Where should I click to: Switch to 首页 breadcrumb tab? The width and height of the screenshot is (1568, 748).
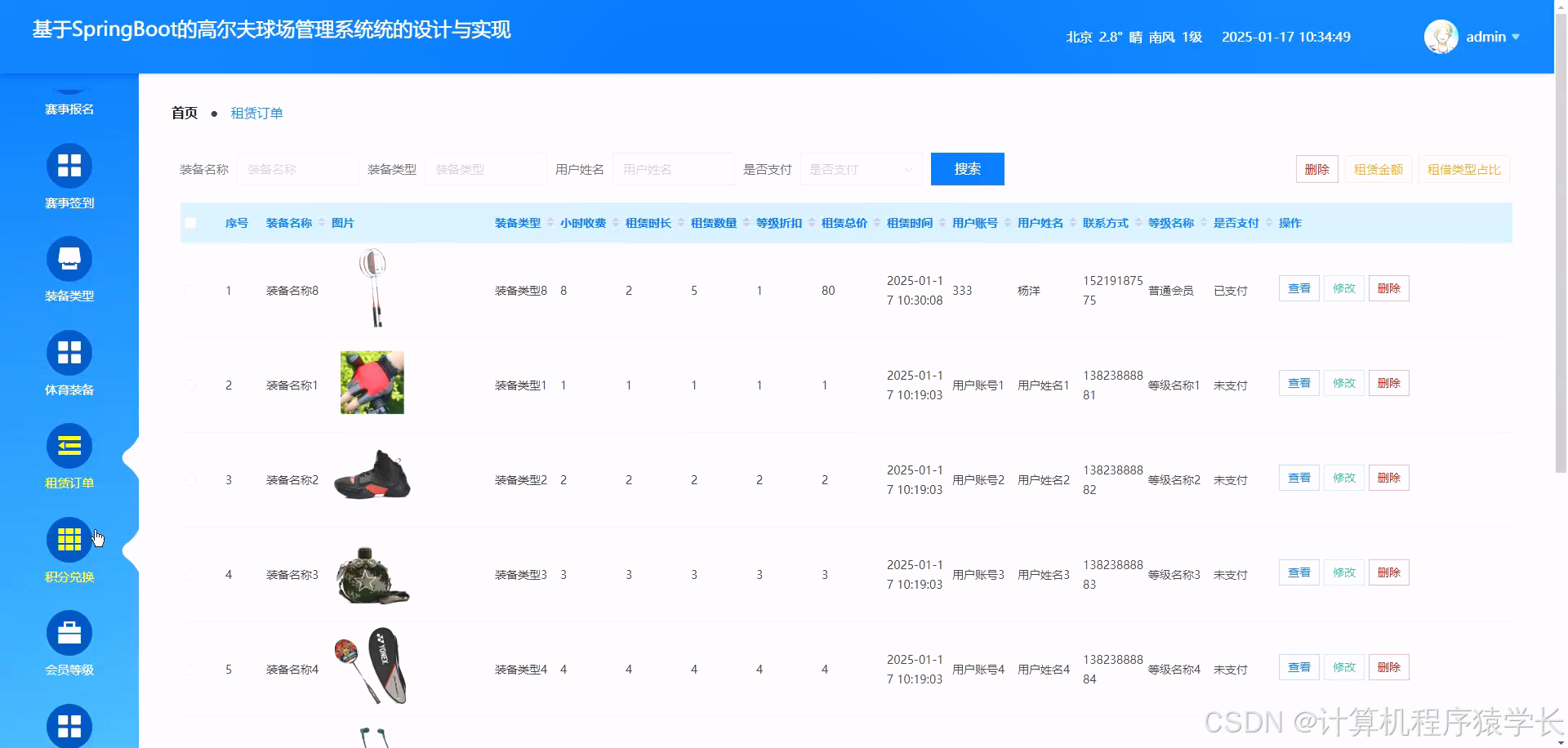point(184,113)
